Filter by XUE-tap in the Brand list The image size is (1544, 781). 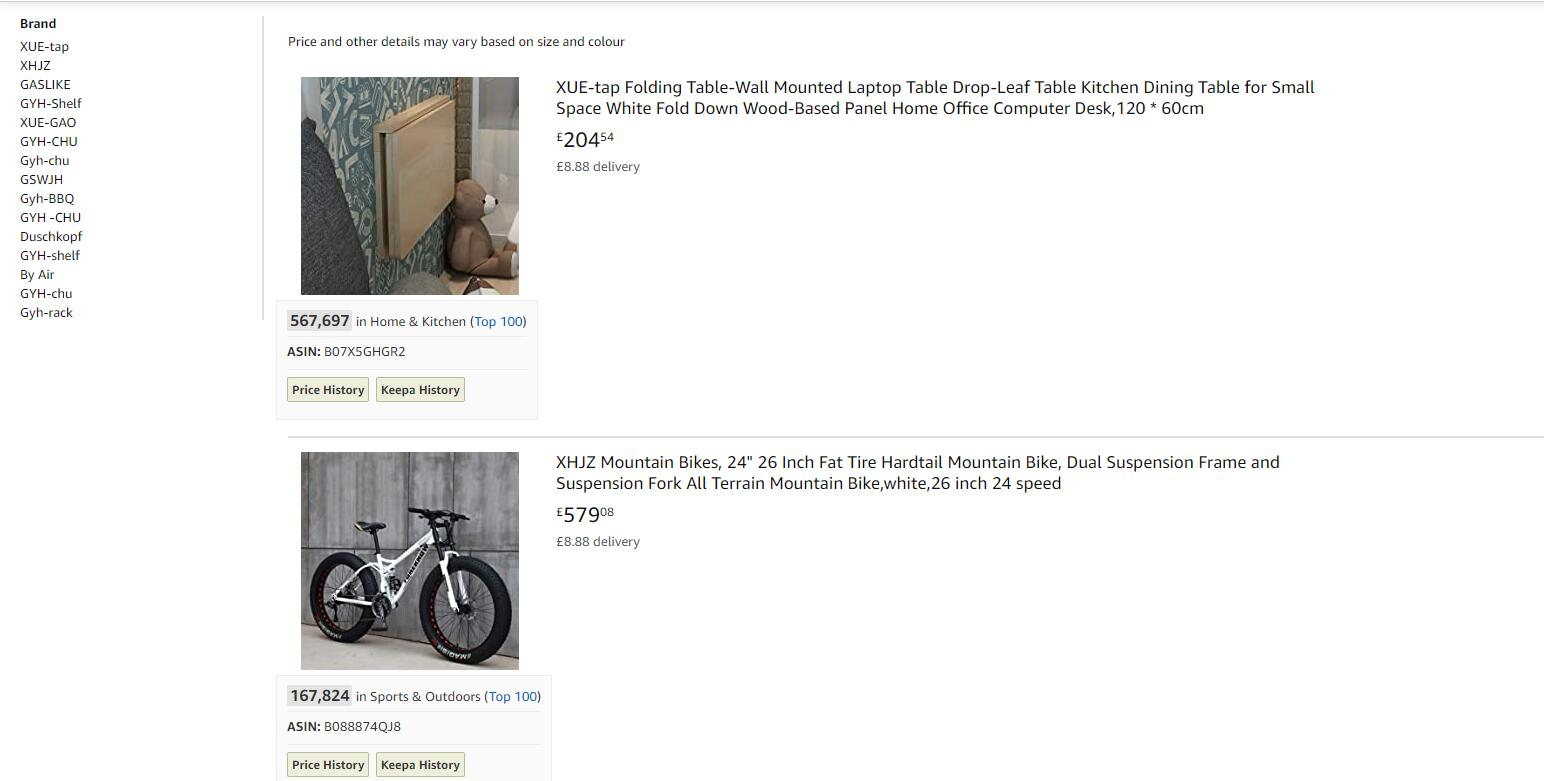click(x=44, y=46)
